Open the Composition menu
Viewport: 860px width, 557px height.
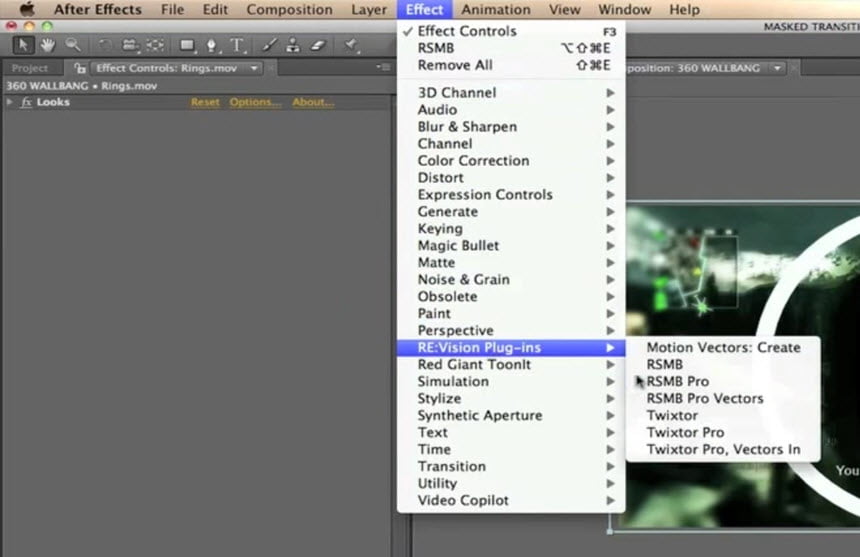(x=290, y=9)
